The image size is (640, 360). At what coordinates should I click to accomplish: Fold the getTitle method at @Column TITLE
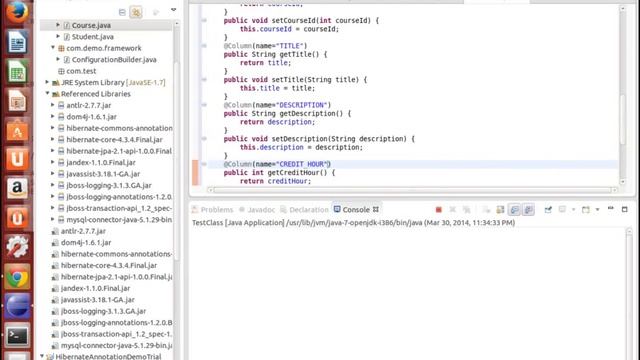[204, 46]
